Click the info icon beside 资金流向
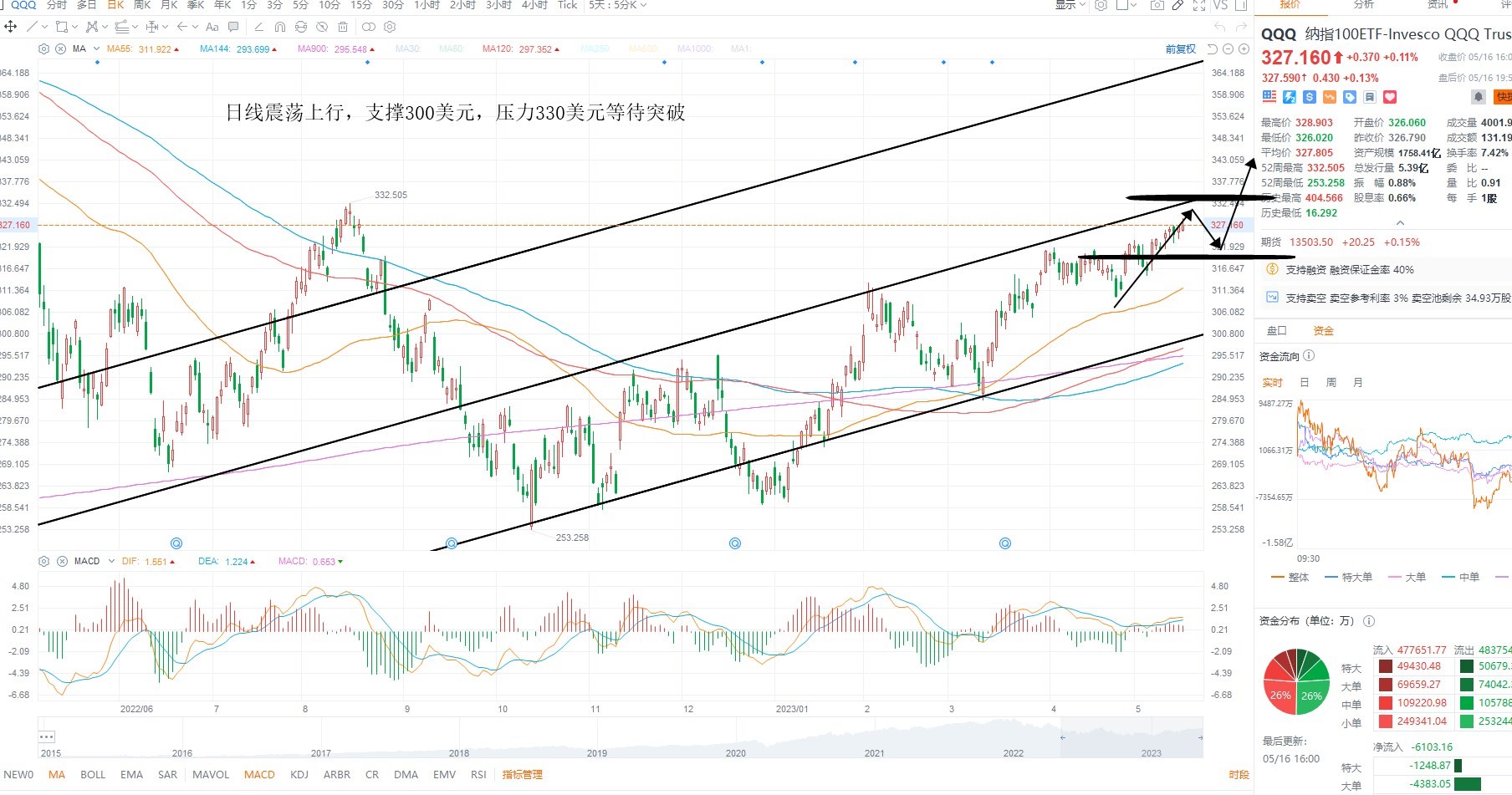1512x795 pixels. tap(1309, 356)
